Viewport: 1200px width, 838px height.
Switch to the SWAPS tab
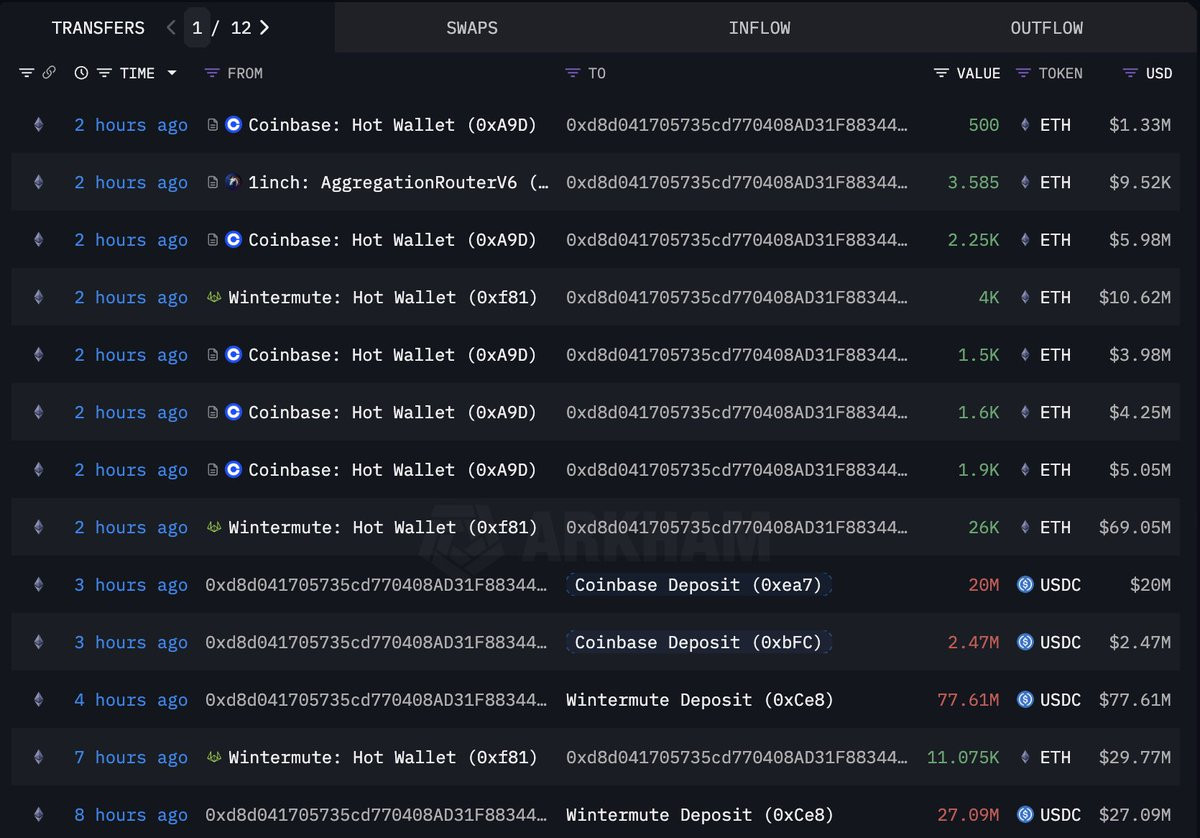(x=472, y=28)
